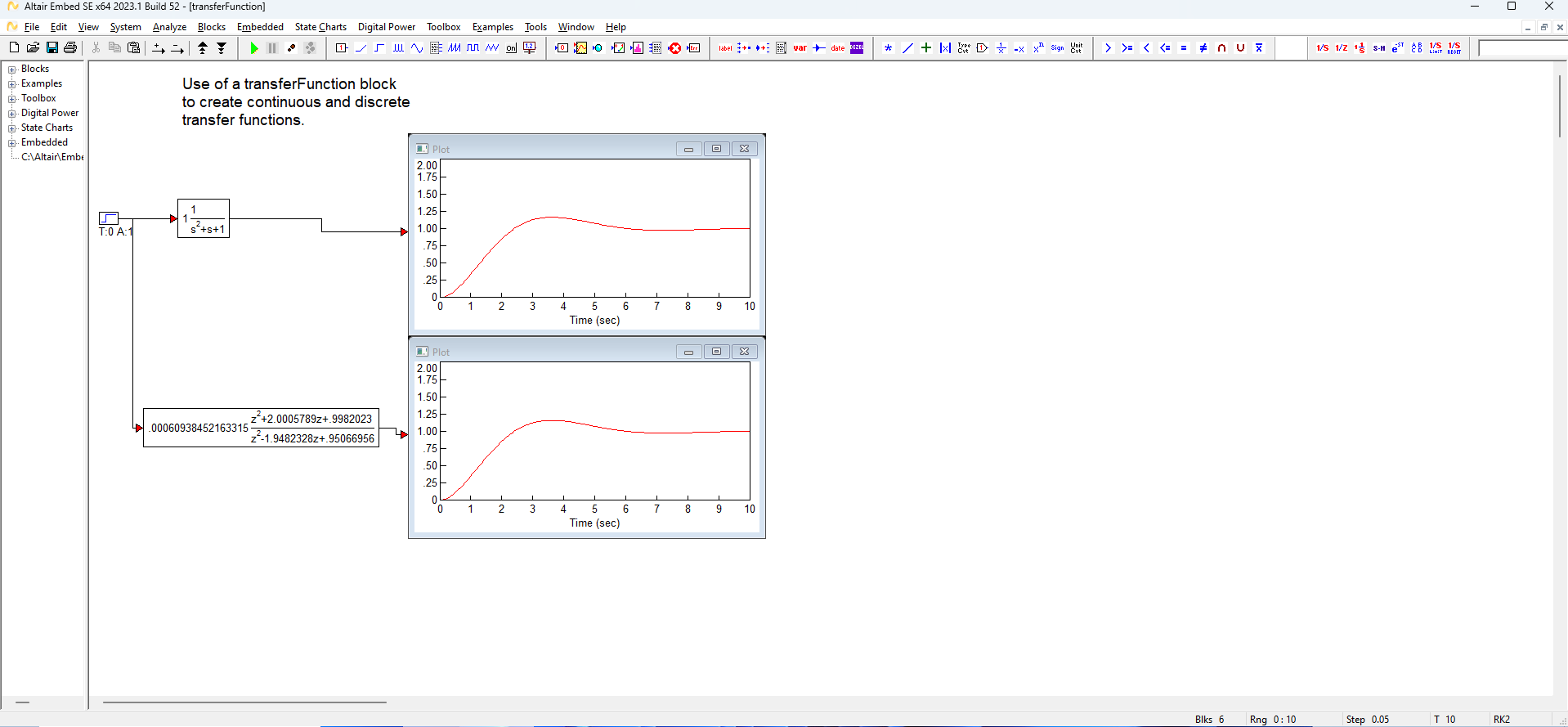Insert a date block from toolbar
This screenshot has height=727, width=1568.
(x=838, y=48)
